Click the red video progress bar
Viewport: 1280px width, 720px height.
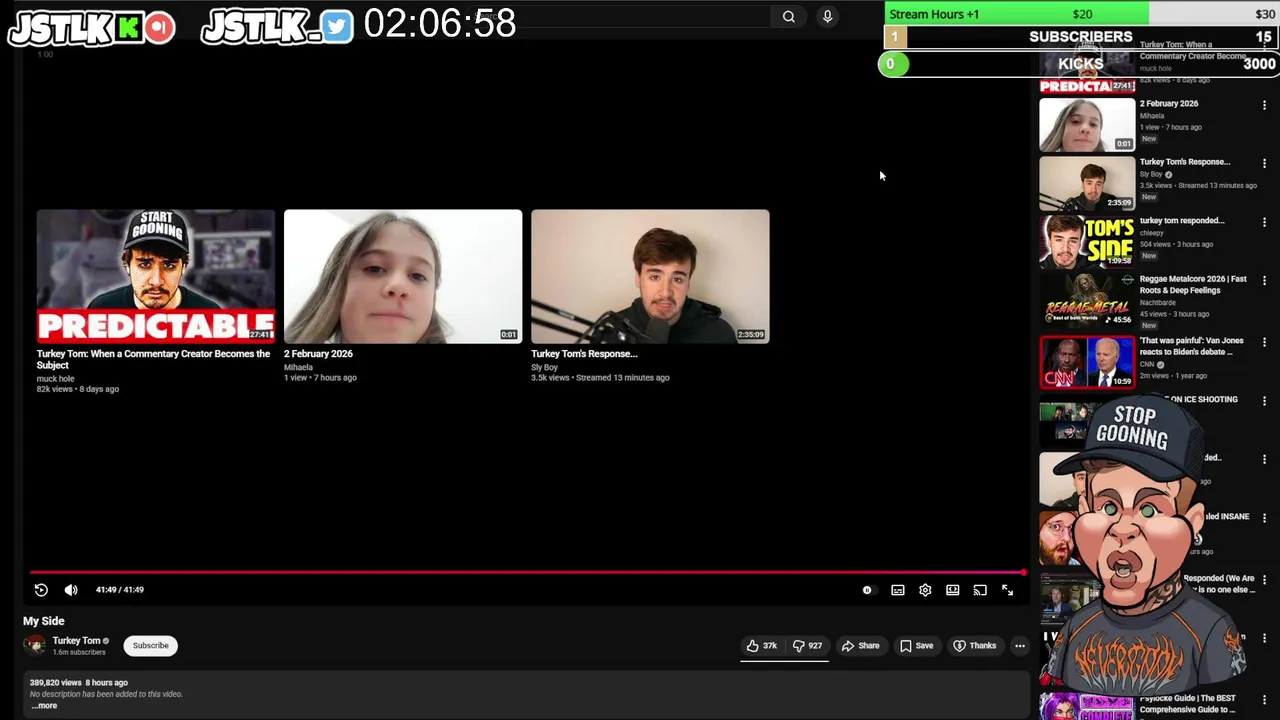coord(527,573)
